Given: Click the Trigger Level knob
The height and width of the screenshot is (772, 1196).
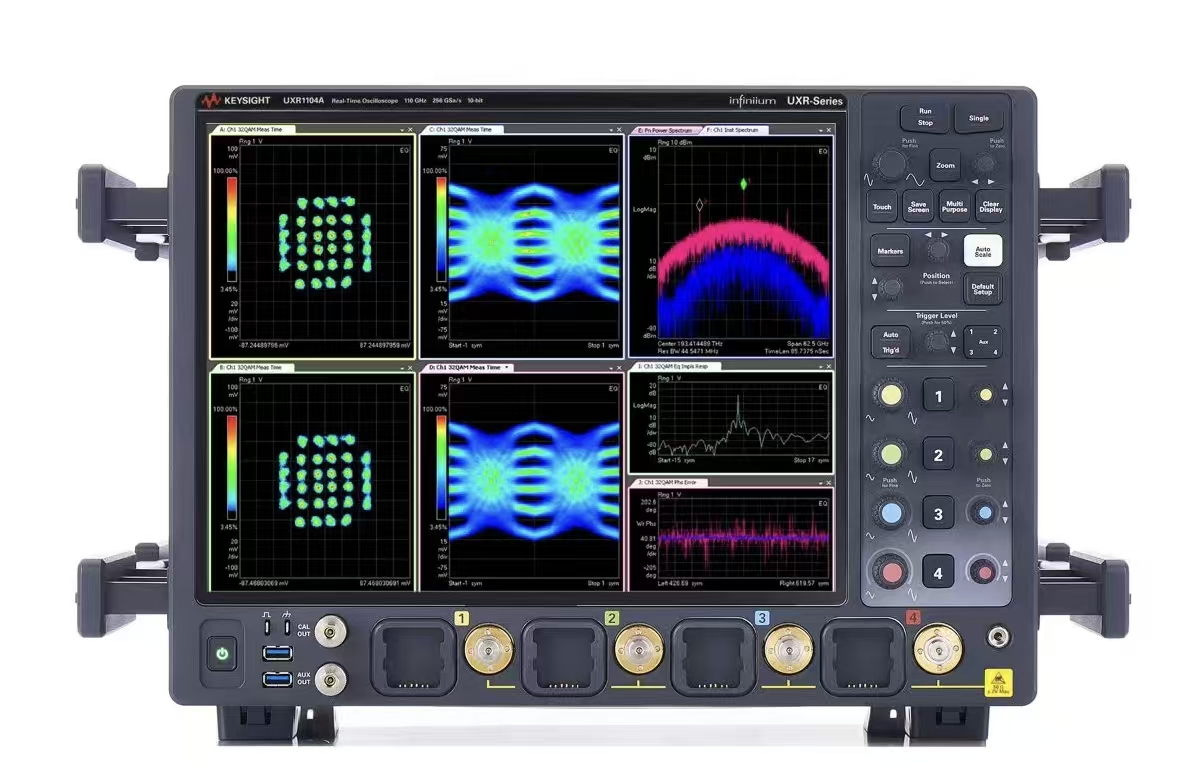Looking at the screenshot, I should [x=936, y=340].
